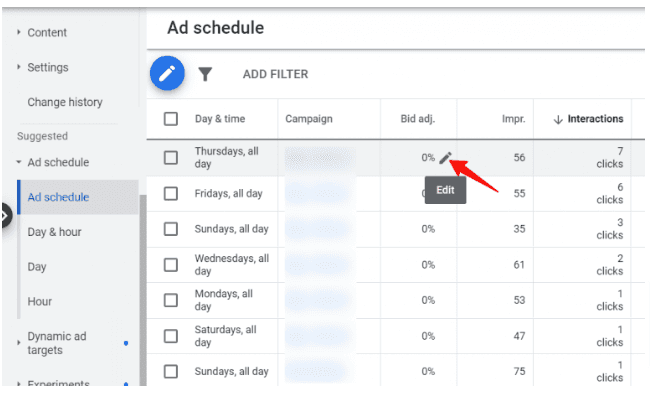The image size is (650, 395).
Task: Sort by Impr. column header
Action: (x=513, y=119)
